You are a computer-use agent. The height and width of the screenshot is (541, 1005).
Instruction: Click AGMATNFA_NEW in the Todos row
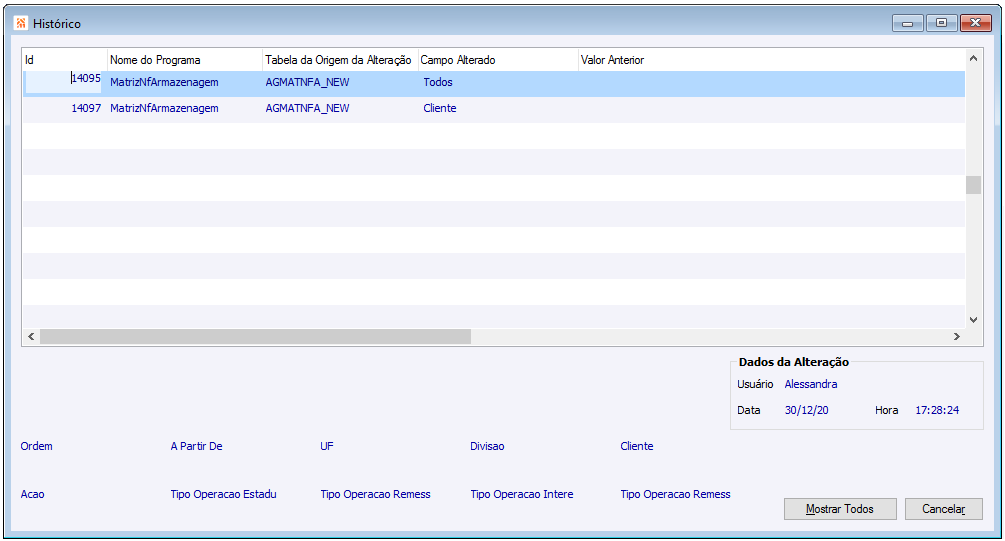click(307, 82)
